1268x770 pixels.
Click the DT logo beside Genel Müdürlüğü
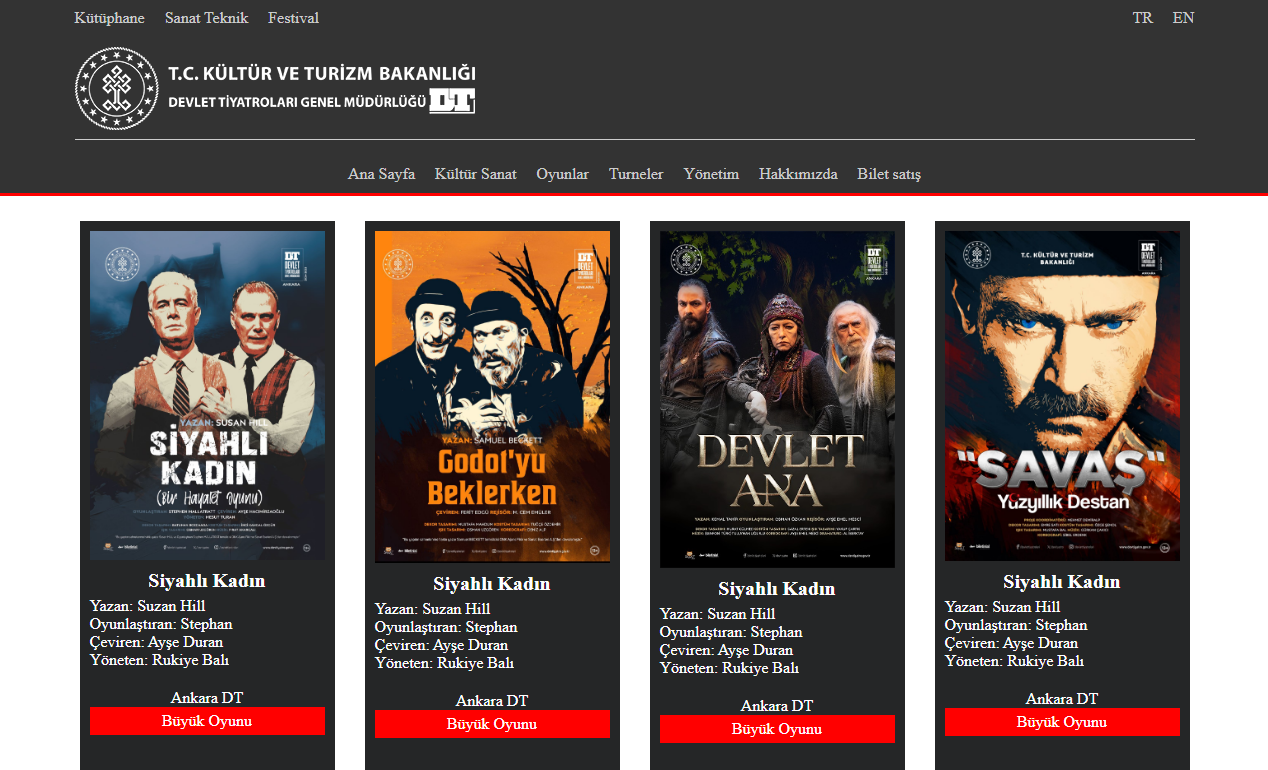[452, 101]
